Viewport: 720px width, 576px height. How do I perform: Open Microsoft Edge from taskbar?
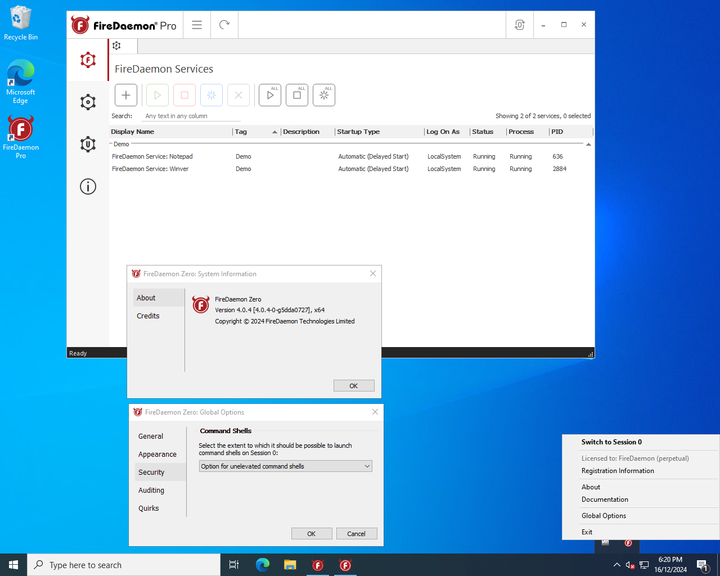[262, 565]
